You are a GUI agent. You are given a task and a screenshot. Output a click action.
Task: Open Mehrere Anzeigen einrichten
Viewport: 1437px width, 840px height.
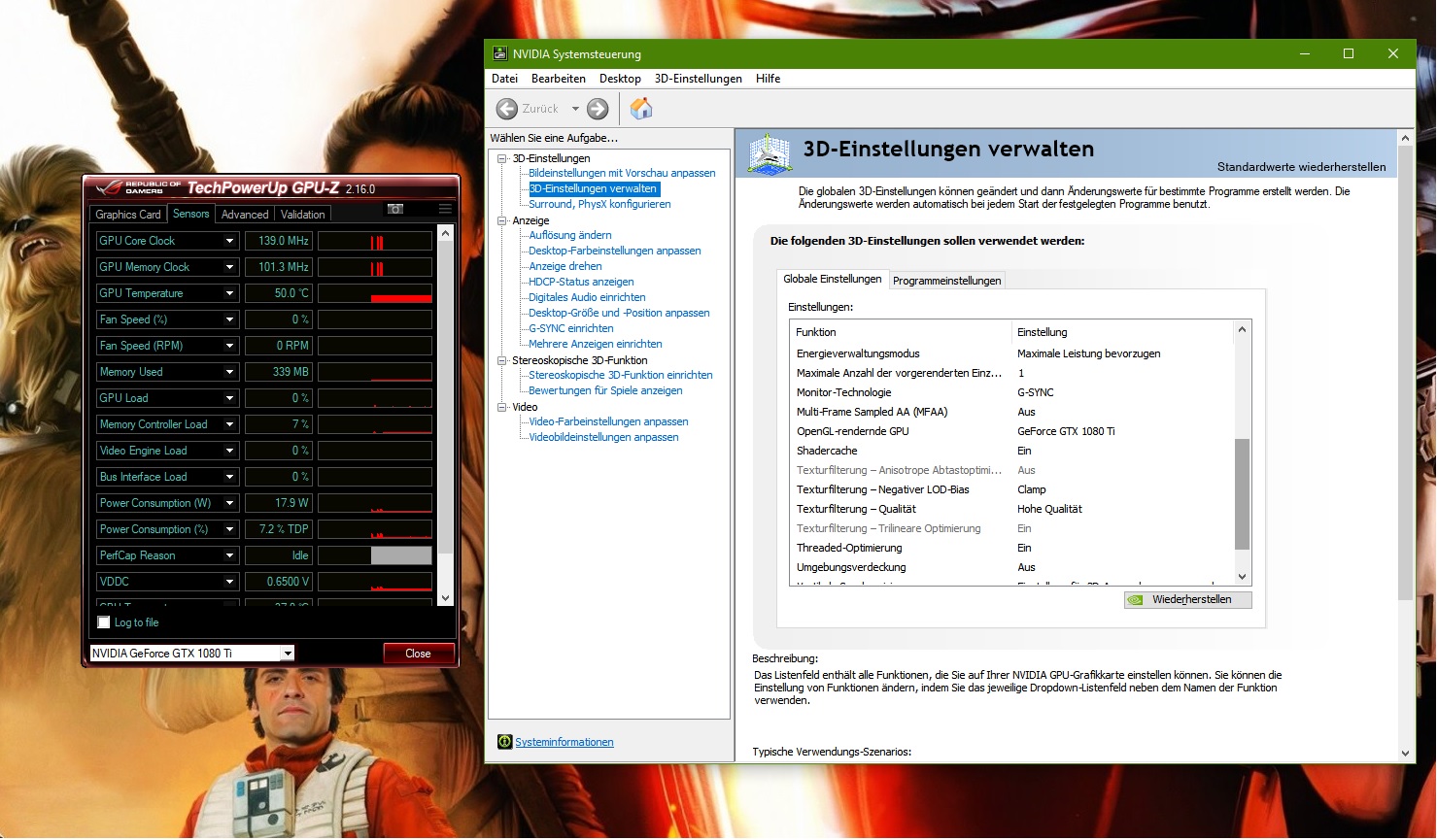pos(596,344)
